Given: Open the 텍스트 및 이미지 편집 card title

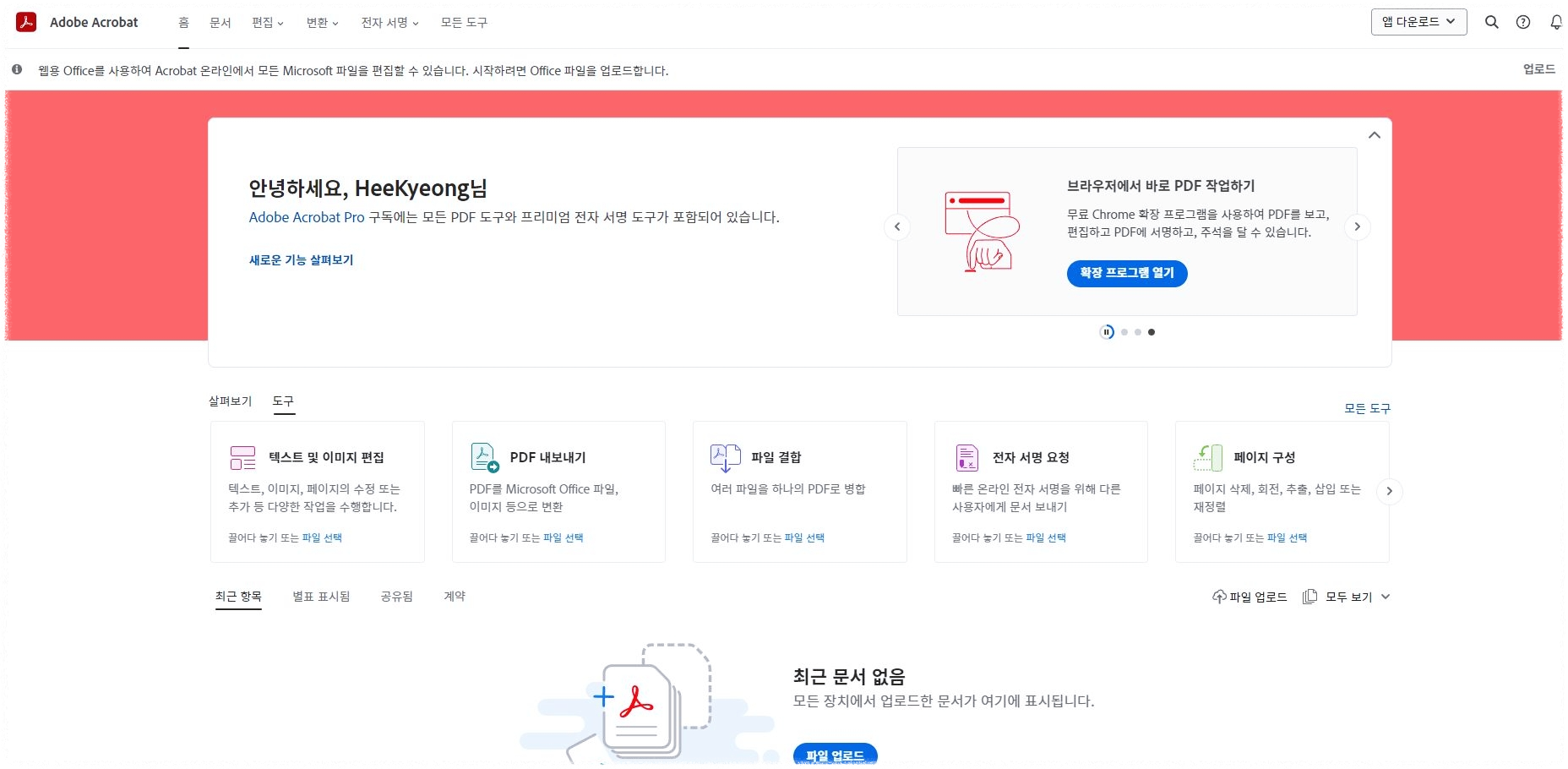Looking at the screenshot, I should click(326, 457).
